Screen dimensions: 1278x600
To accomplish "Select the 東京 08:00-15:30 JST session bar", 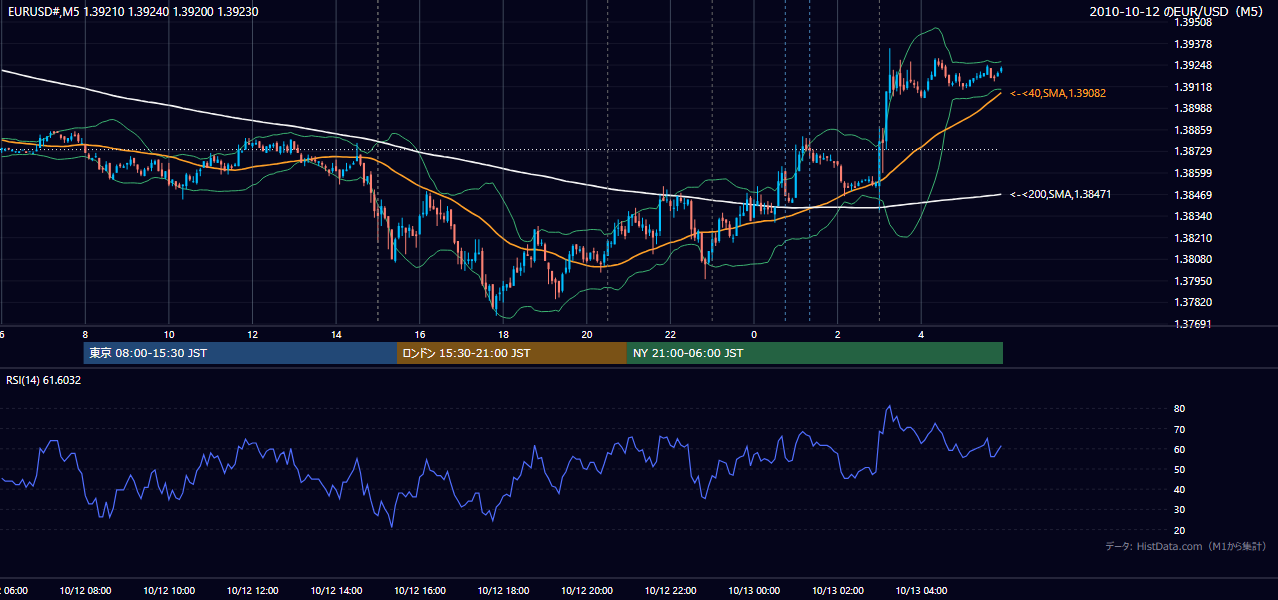I will (240, 353).
